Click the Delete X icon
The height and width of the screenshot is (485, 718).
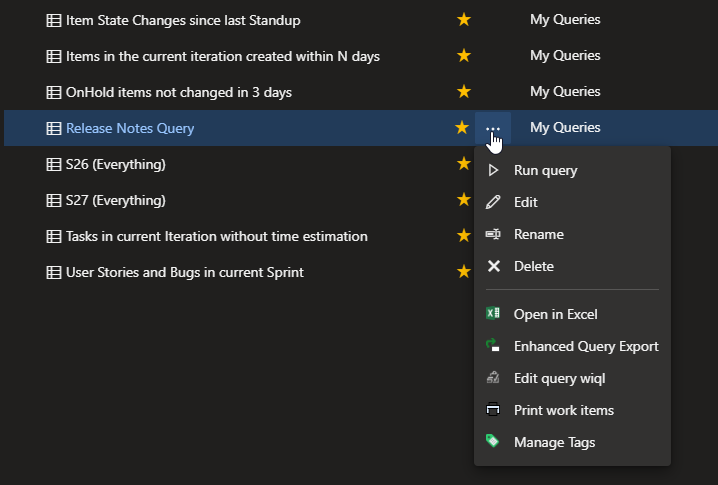(494, 266)
